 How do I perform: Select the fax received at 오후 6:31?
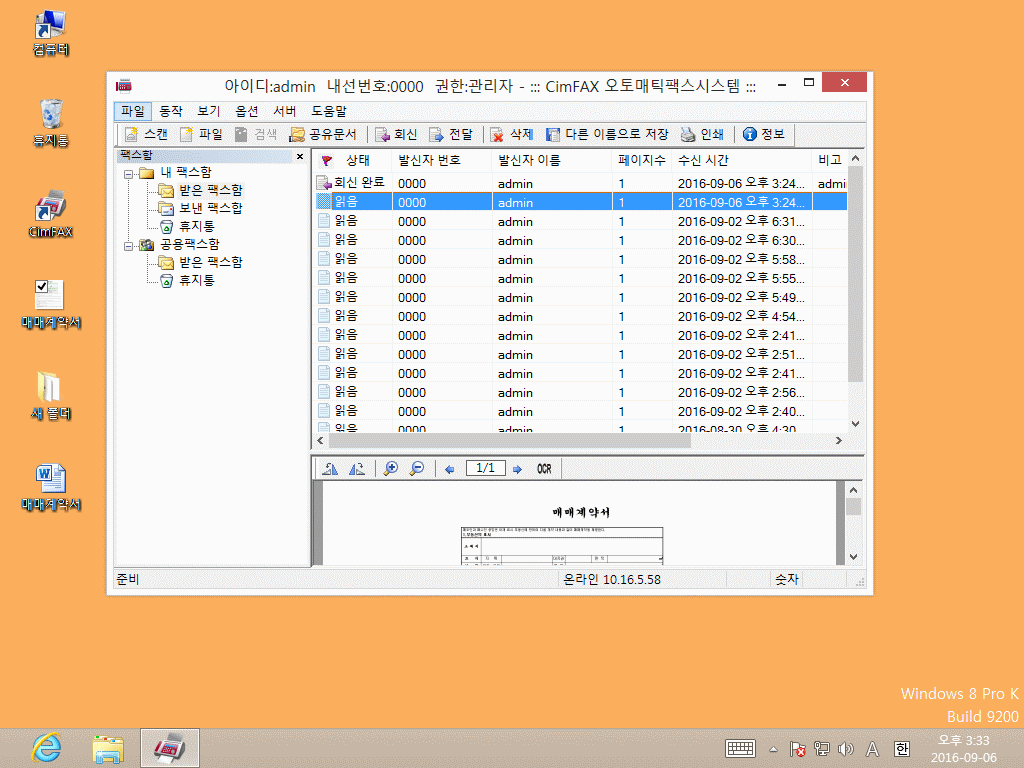[581, 221]
